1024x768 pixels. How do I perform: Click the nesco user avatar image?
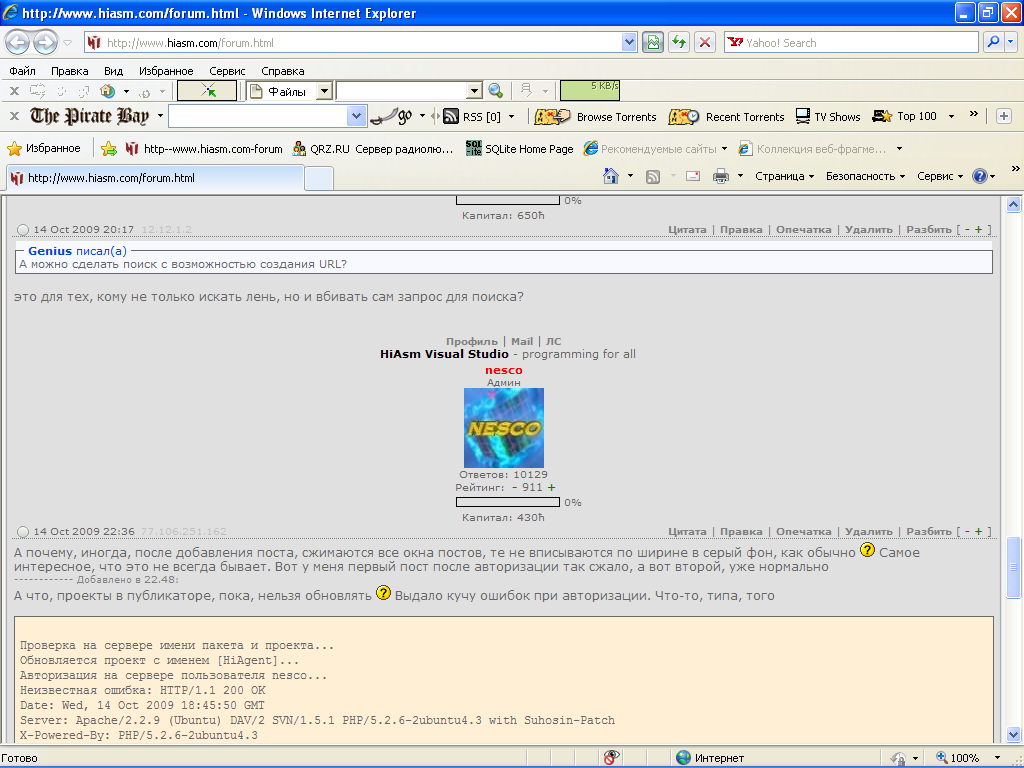tap(504, 428)
